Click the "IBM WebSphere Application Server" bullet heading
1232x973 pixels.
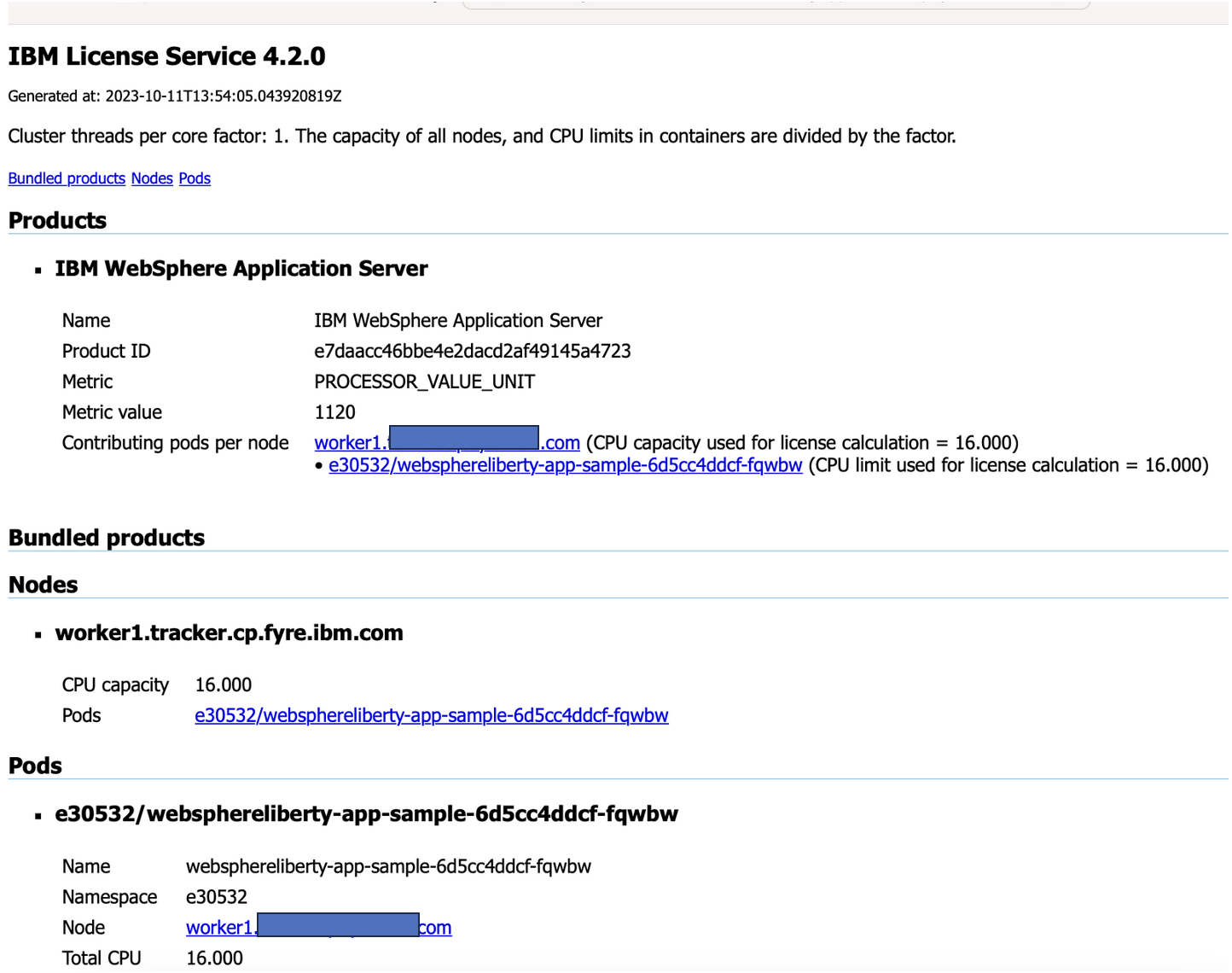point(241,268)
